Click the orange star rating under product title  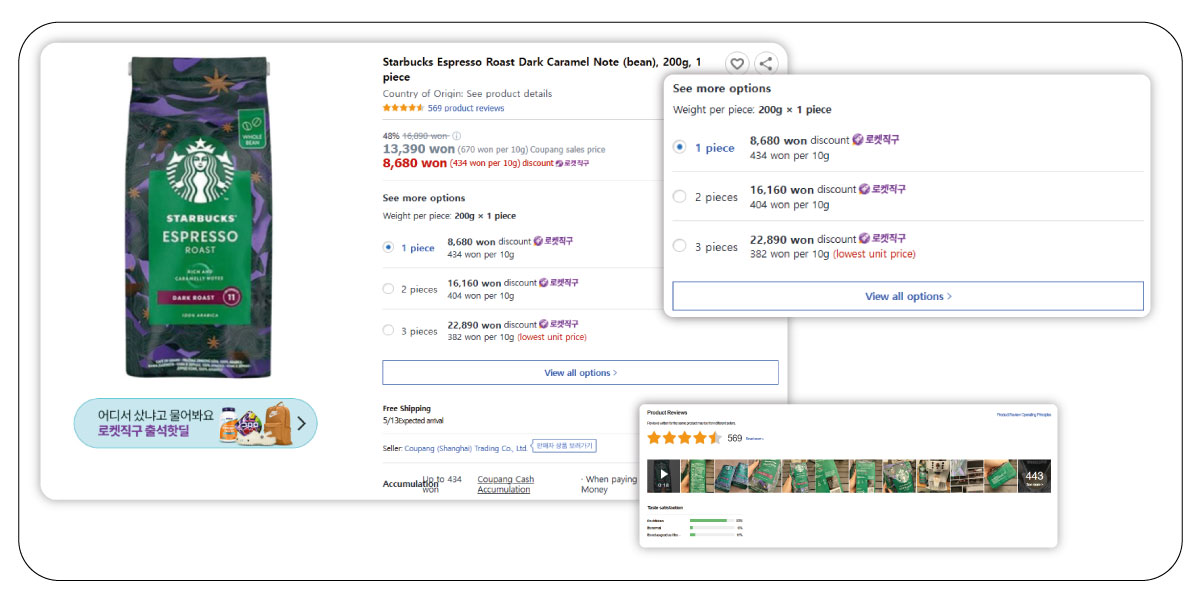(403, 108)
